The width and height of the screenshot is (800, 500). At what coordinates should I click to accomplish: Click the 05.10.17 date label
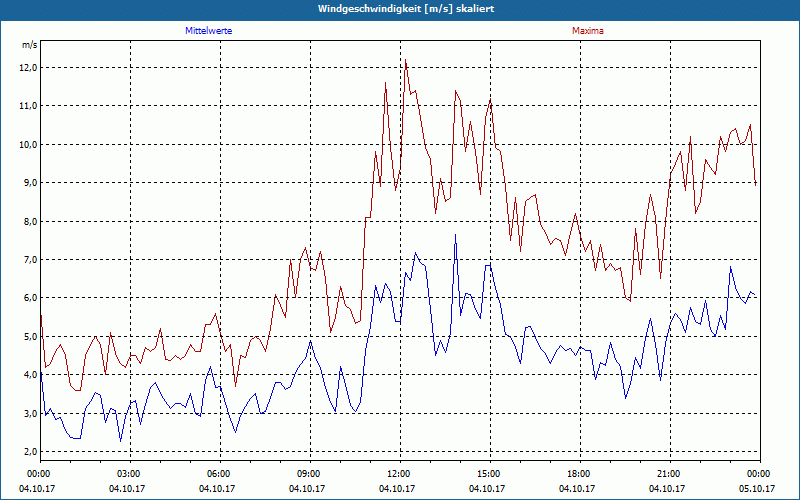[757, 488]
